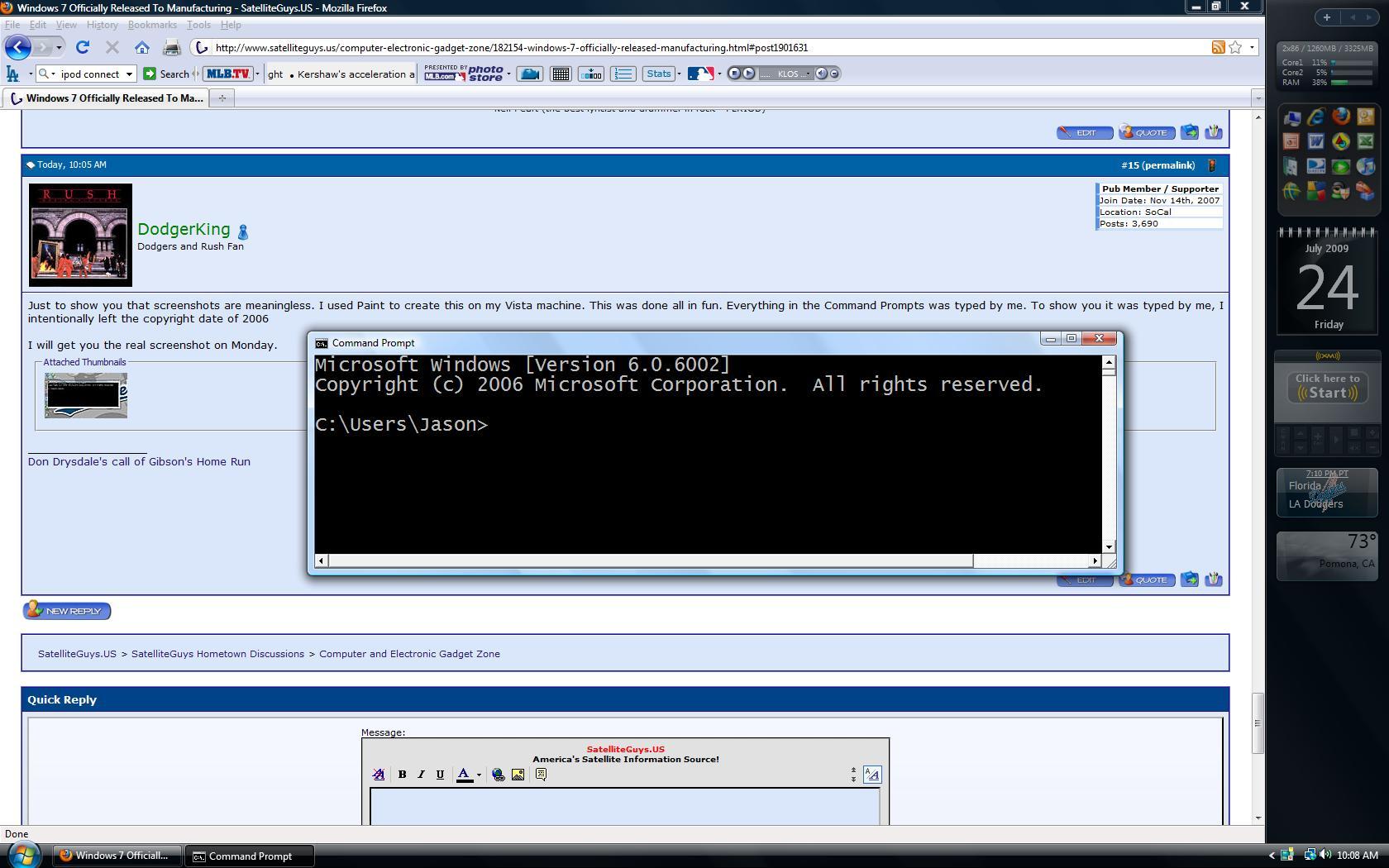Go to Computer and Electronic Gadget Zone breadcrumb
This screenshot has width=1389, height=868.
click(409, 653)
